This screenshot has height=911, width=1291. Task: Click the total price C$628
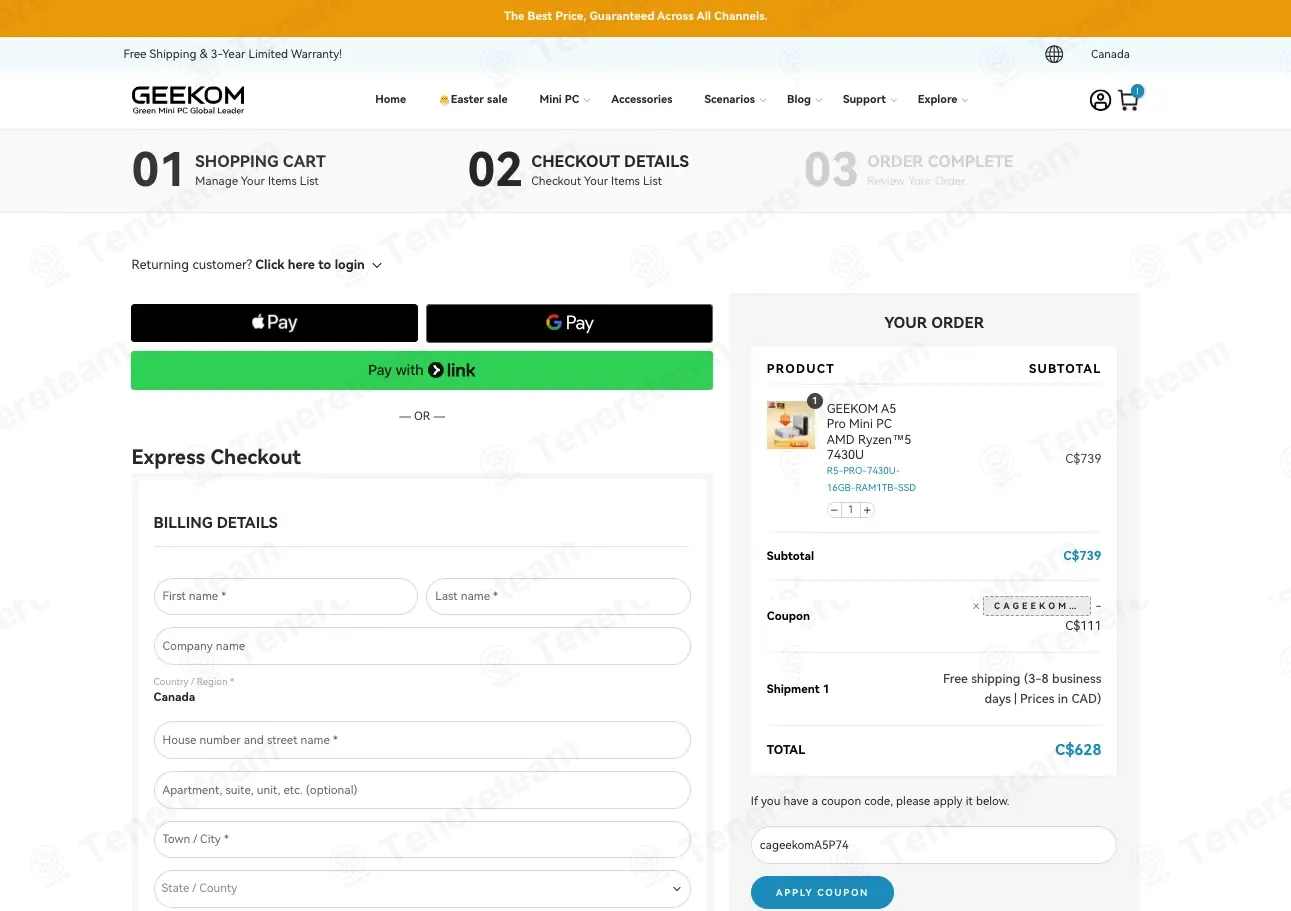pyautogui.click(x=1078, y=750)
